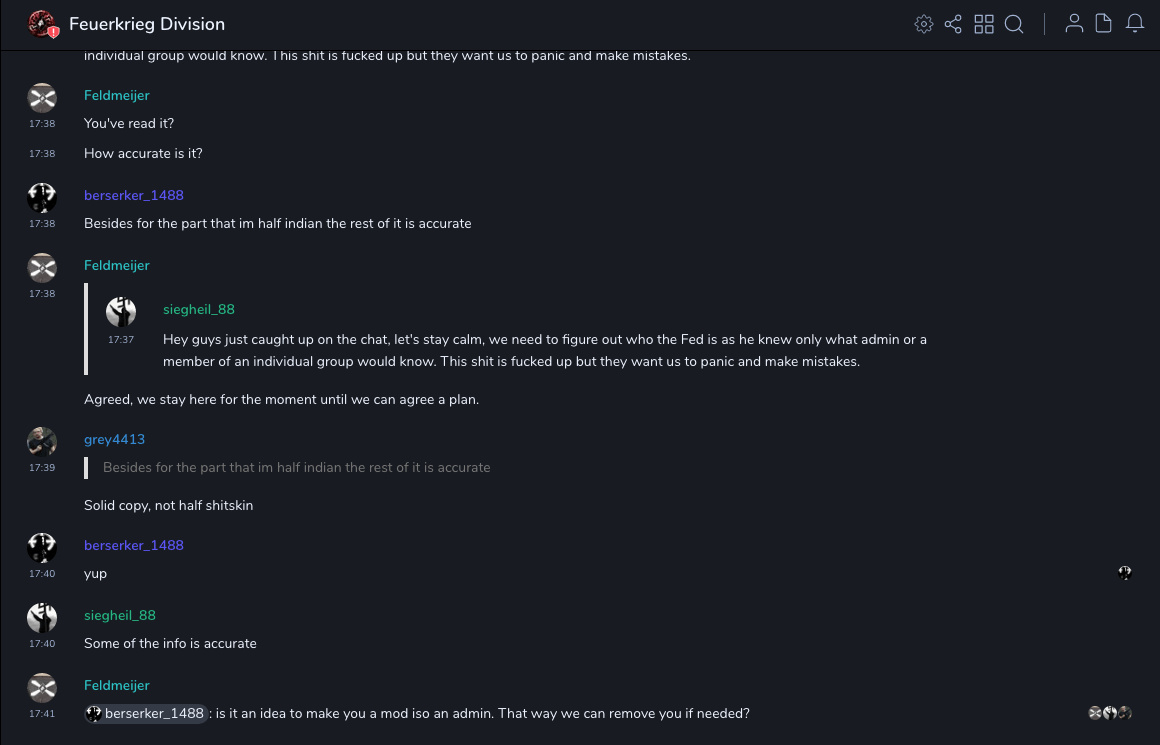Open grey4413's profile avatar
Viewport: 1160px width, 745px height.
42,442
